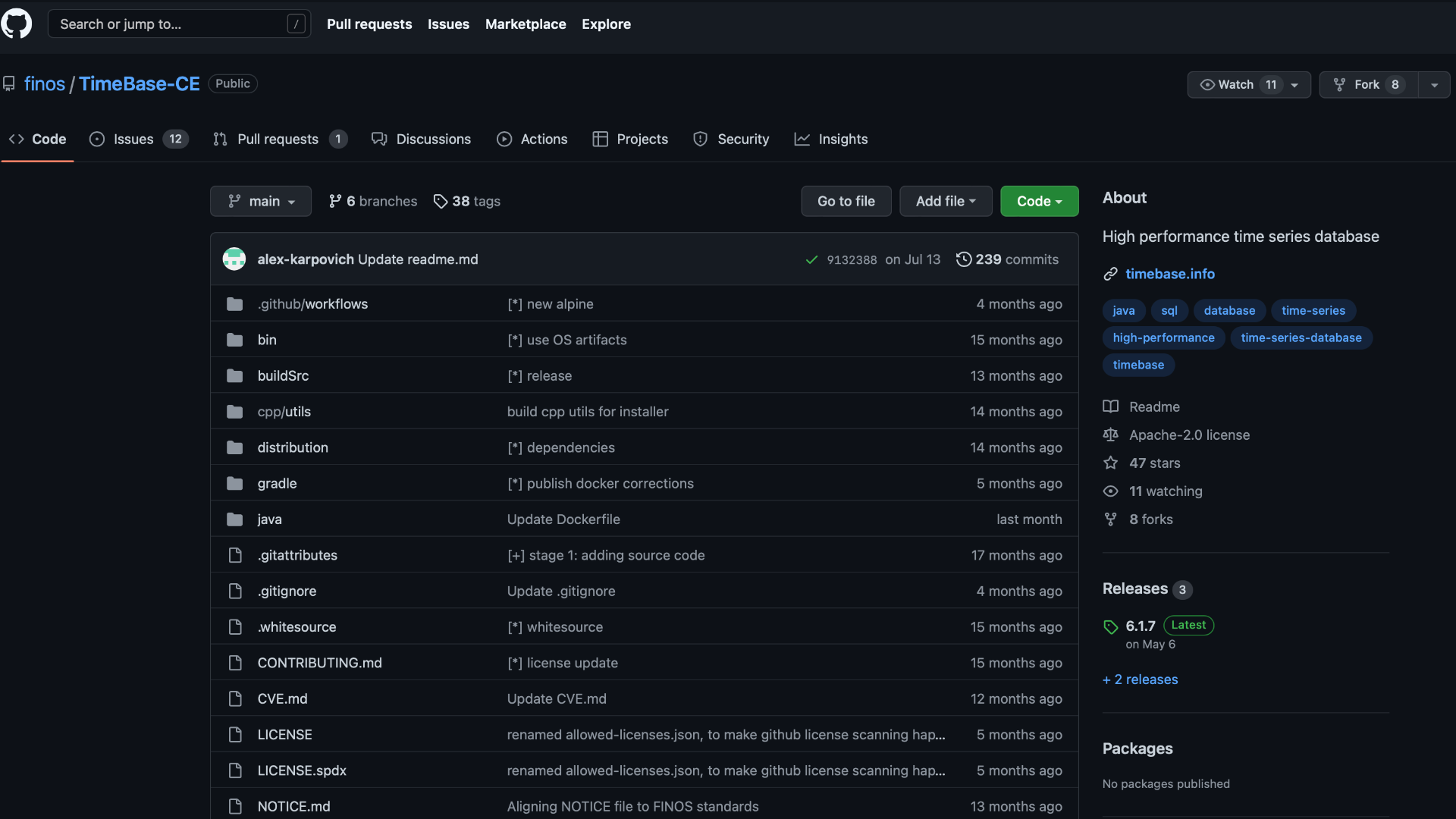Click alex-karpovich avatar image

pos(234,259)
